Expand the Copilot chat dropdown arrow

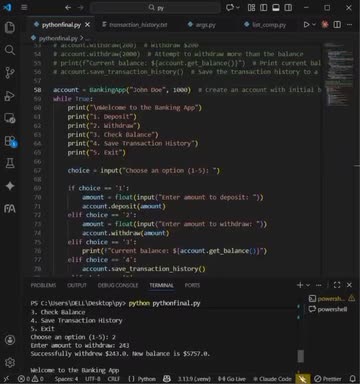pyautogui.click(x=238, y=7)
